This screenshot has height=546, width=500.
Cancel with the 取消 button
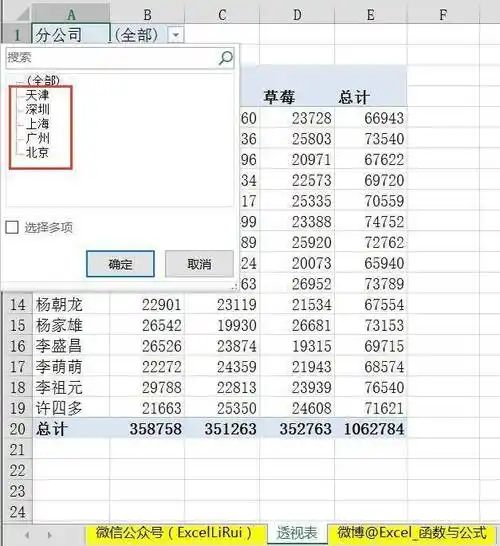199,264
